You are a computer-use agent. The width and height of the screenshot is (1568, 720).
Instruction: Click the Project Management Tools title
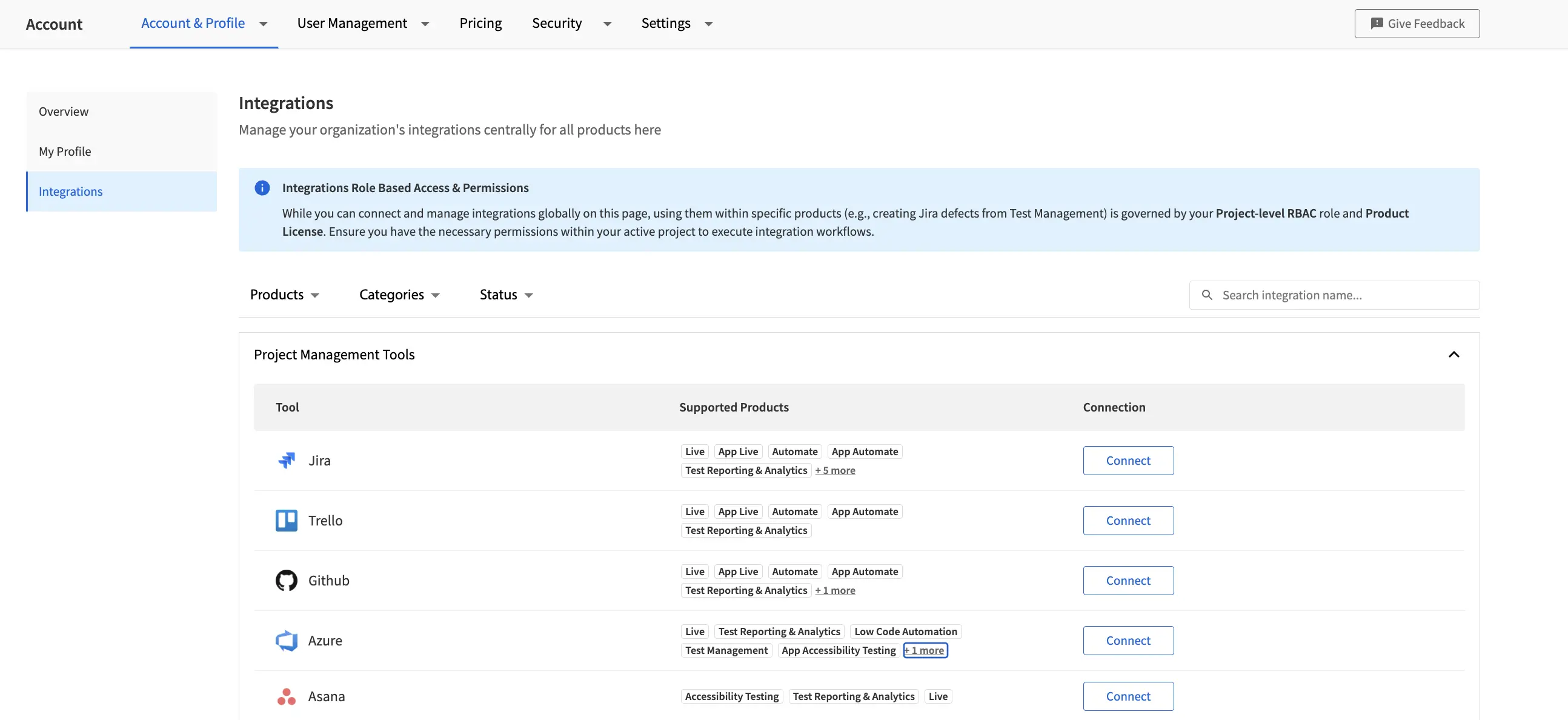click(334, 355)
